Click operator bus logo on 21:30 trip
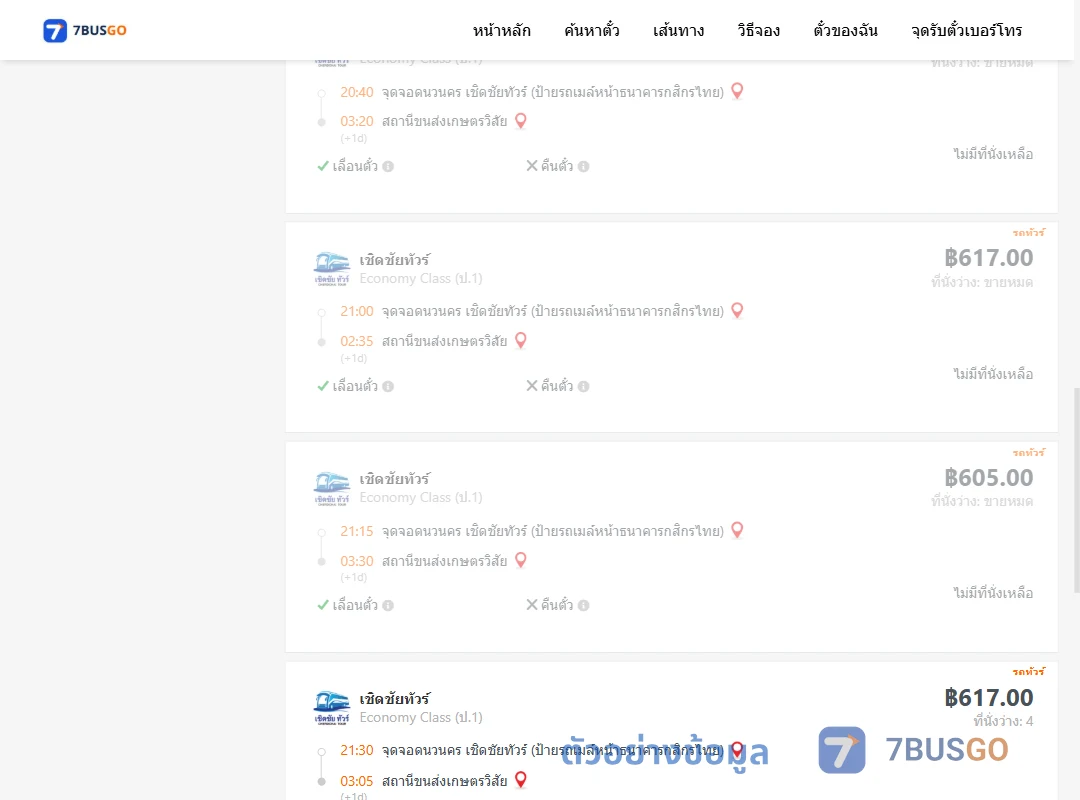This screenshot has width=1080, height=800. tap(332, 708)
